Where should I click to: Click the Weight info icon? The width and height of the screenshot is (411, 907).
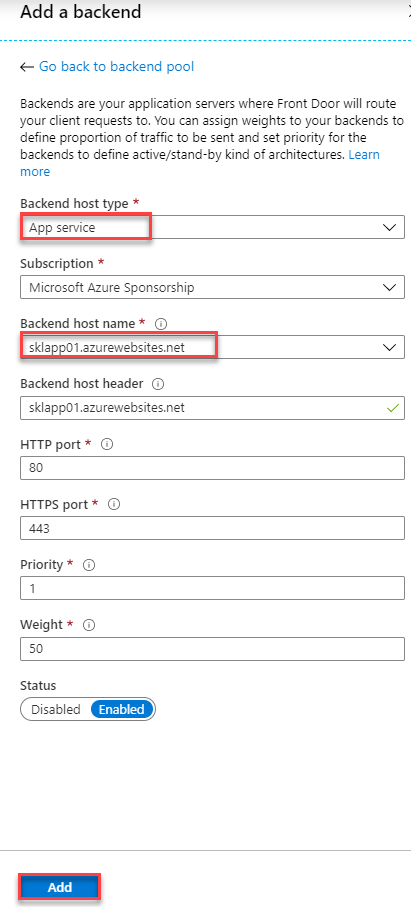point(89,625)
